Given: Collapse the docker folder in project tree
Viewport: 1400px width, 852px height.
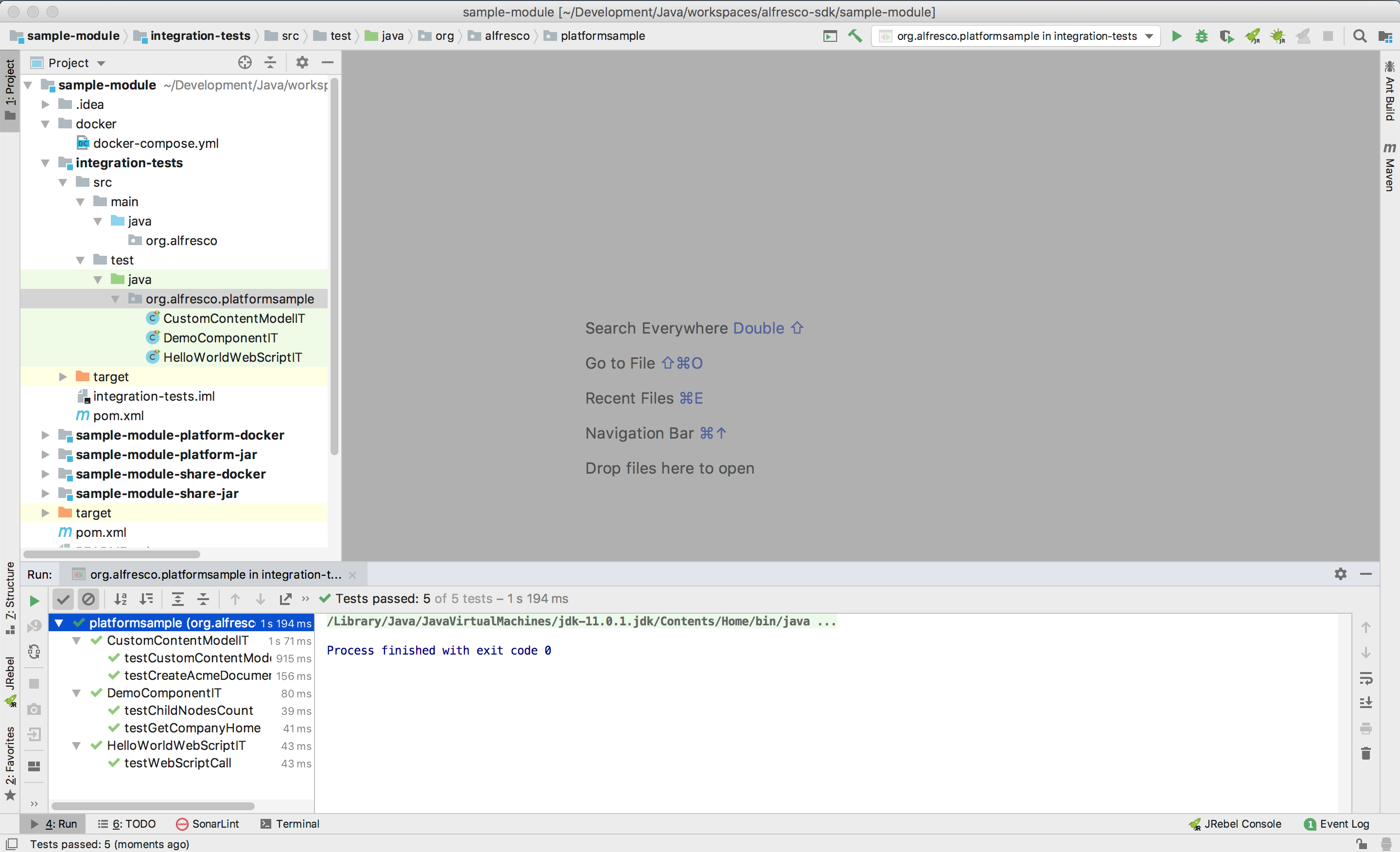Looking at the screenshot, I should tap(45, 124).
